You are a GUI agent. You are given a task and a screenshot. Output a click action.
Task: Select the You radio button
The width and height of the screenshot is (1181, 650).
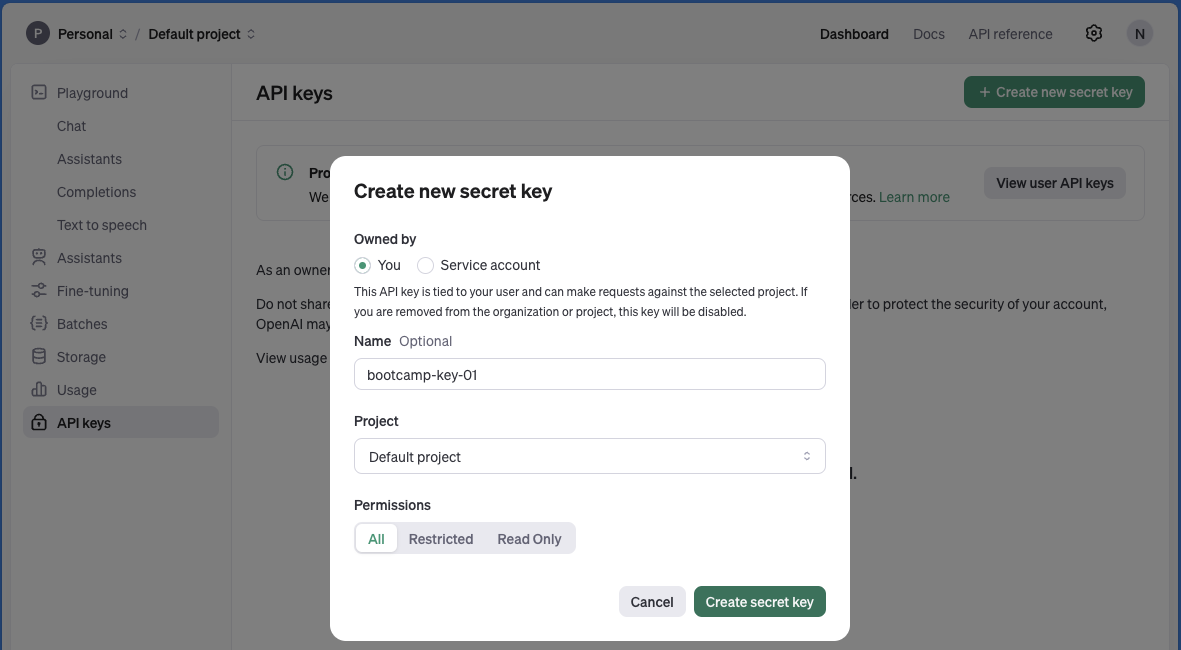[x=362, y=265]
